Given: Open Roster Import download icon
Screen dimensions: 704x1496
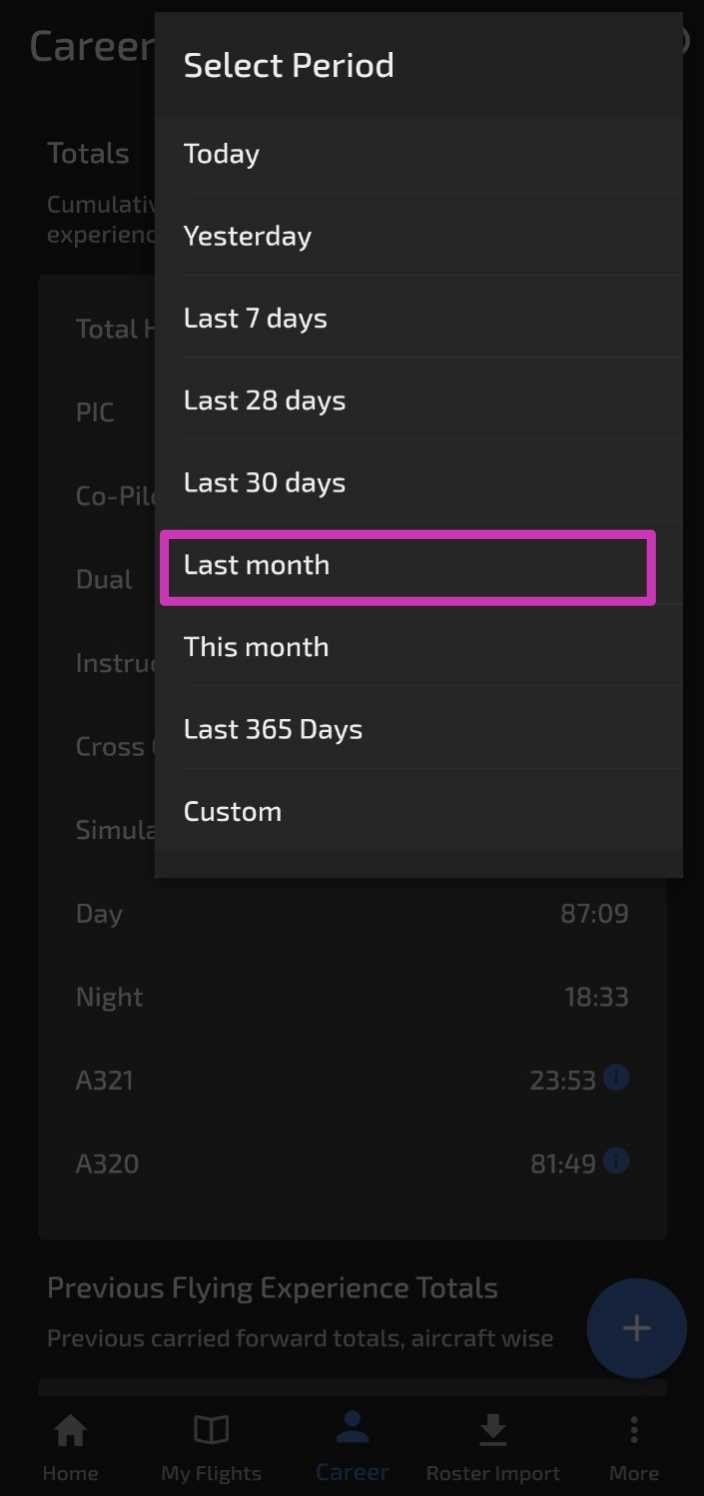Looking at the screenshot, I should [492, 1431].
